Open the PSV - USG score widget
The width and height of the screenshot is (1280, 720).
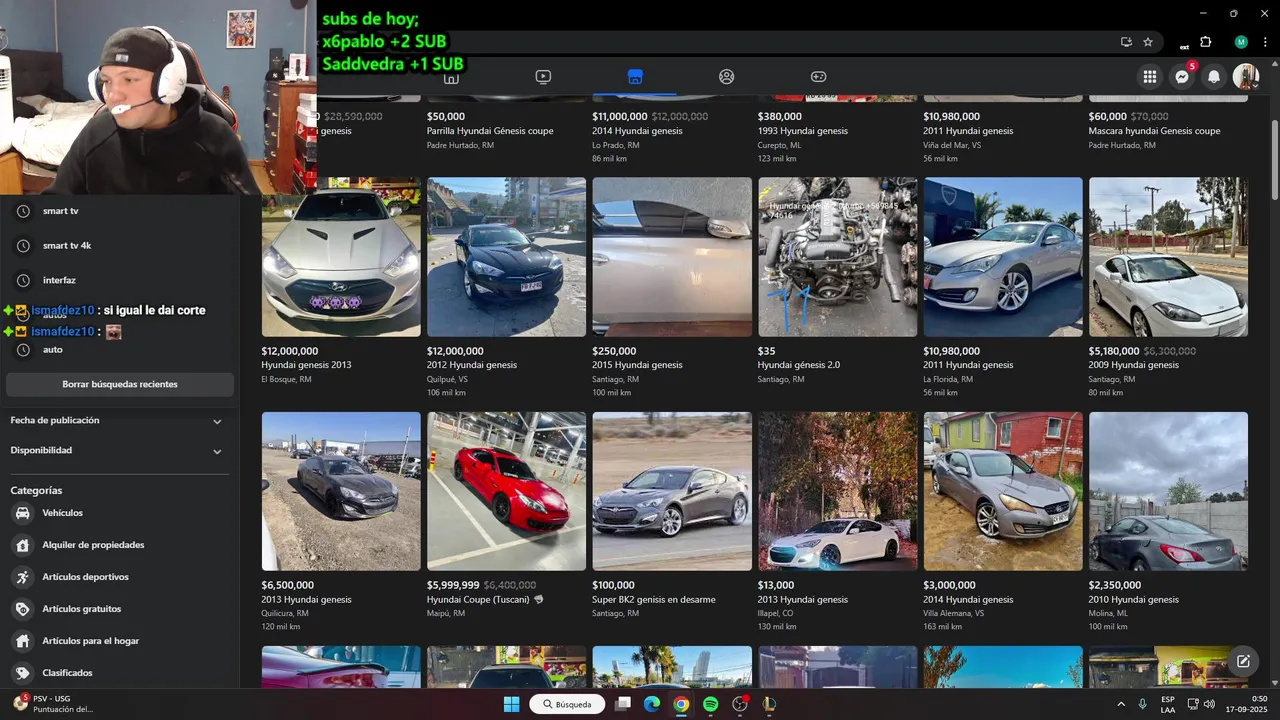pos(55,704)
